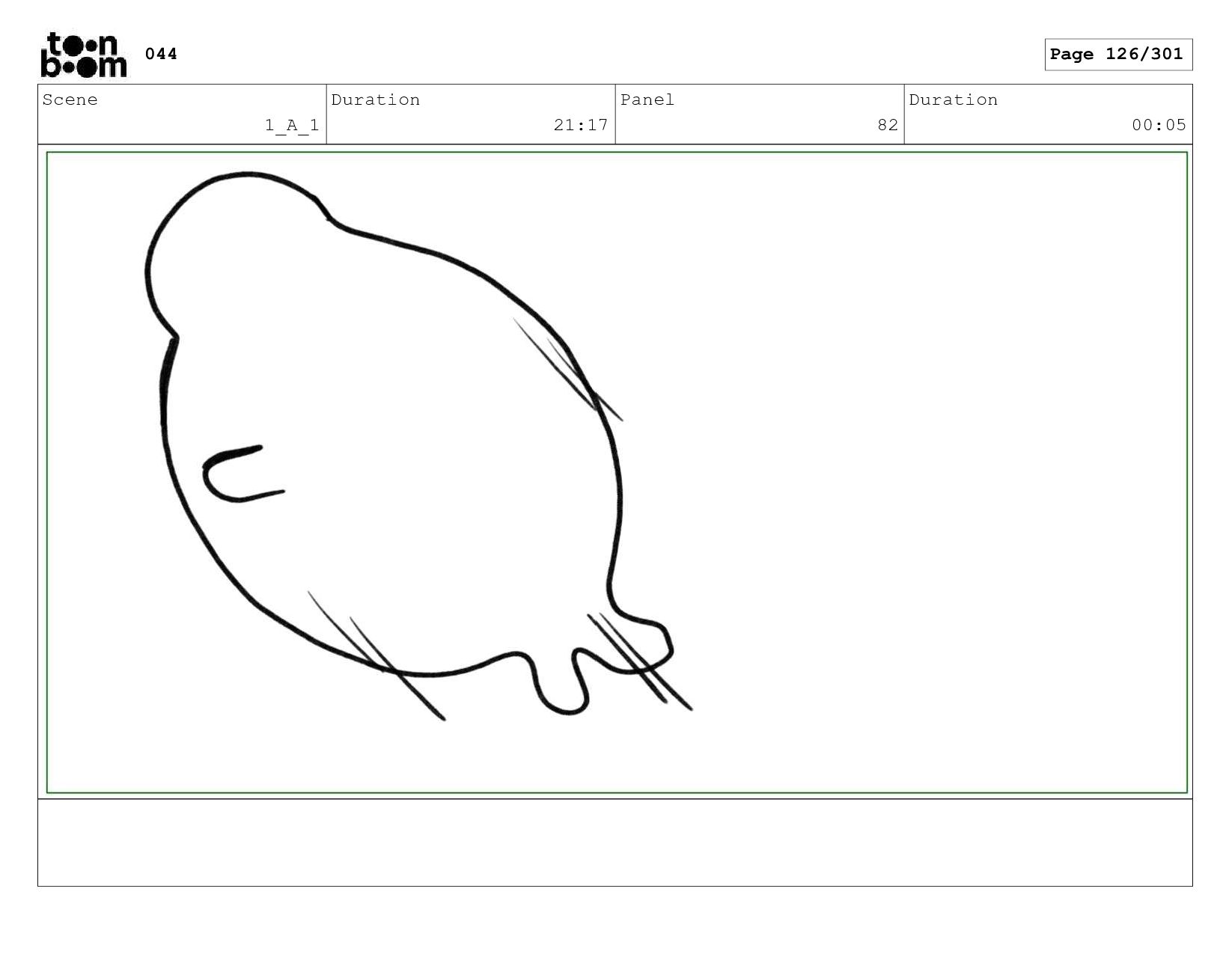The image size is (1232, 954).
Task: Click the Page 126/301 indicator
Action: (1117, 55)
